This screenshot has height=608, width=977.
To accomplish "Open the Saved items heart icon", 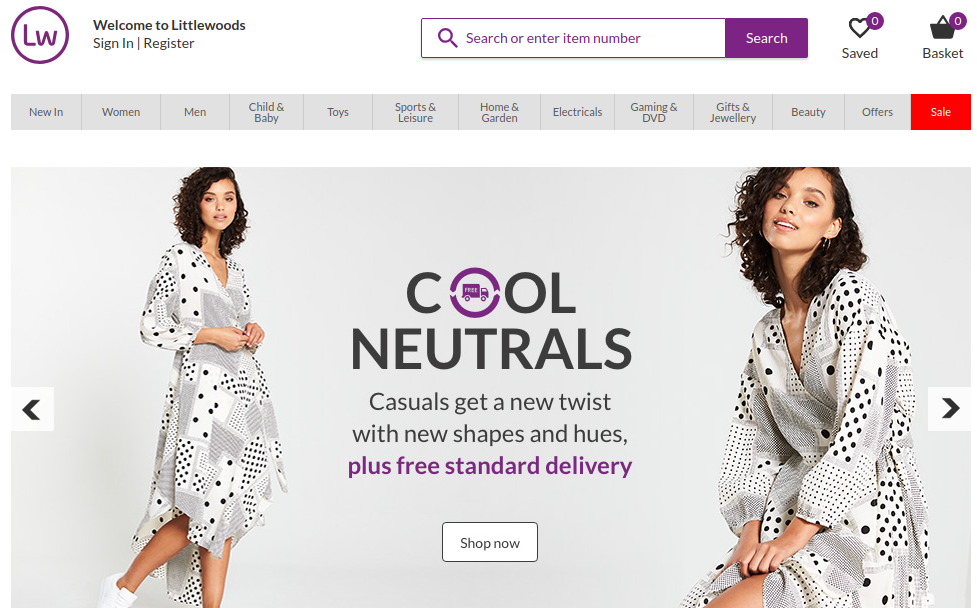I will pyautogui.click(x=860, y=28).
